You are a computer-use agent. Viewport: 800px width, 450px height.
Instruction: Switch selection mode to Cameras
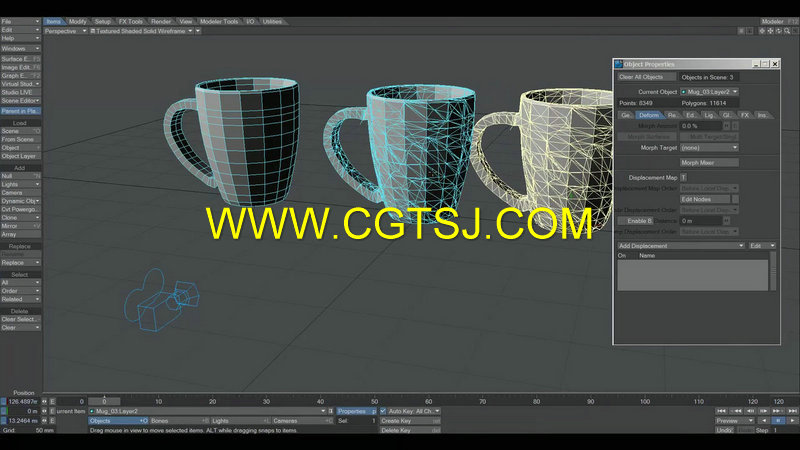(302, 421)
